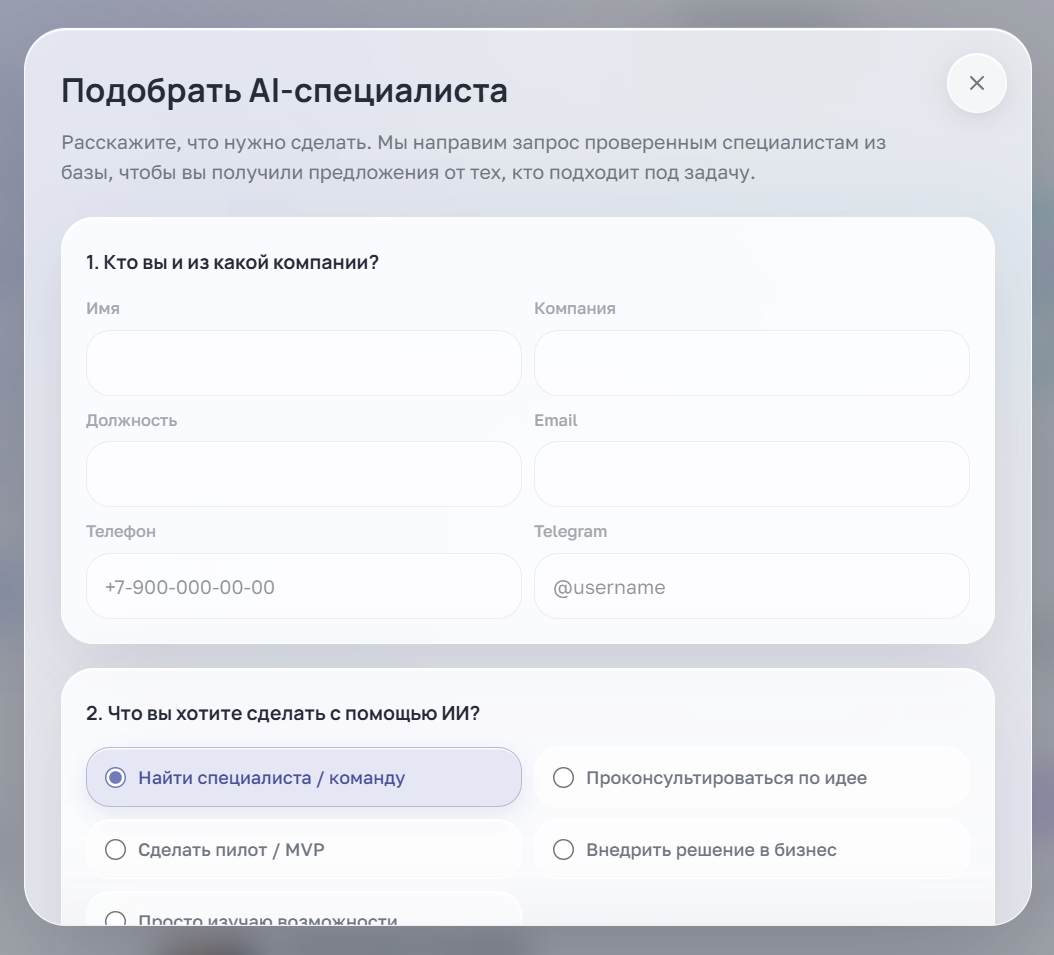Focus the Должность text field
Screen dimensions: 1054x955
coord(303,474)
